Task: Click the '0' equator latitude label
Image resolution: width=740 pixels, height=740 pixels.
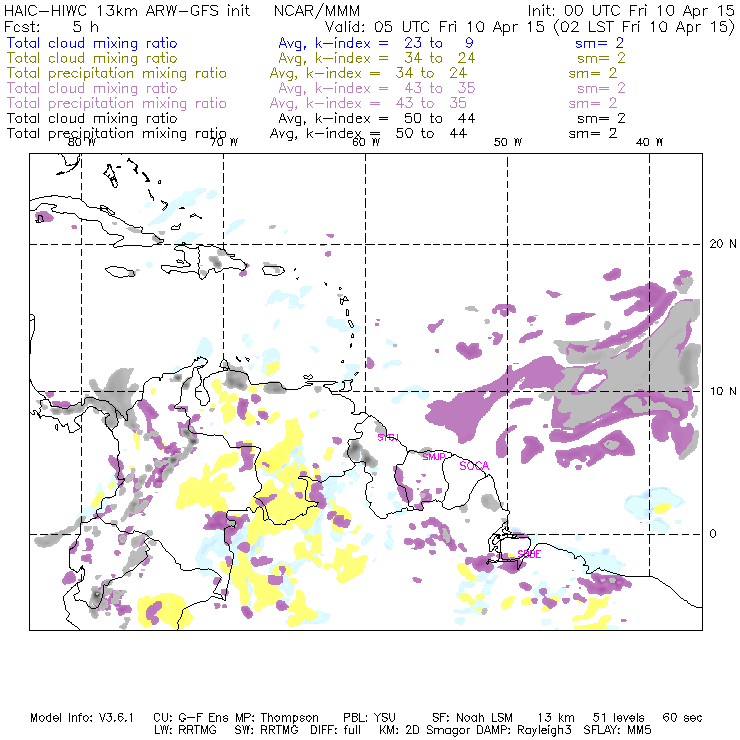Action: (x=713, y=534)
